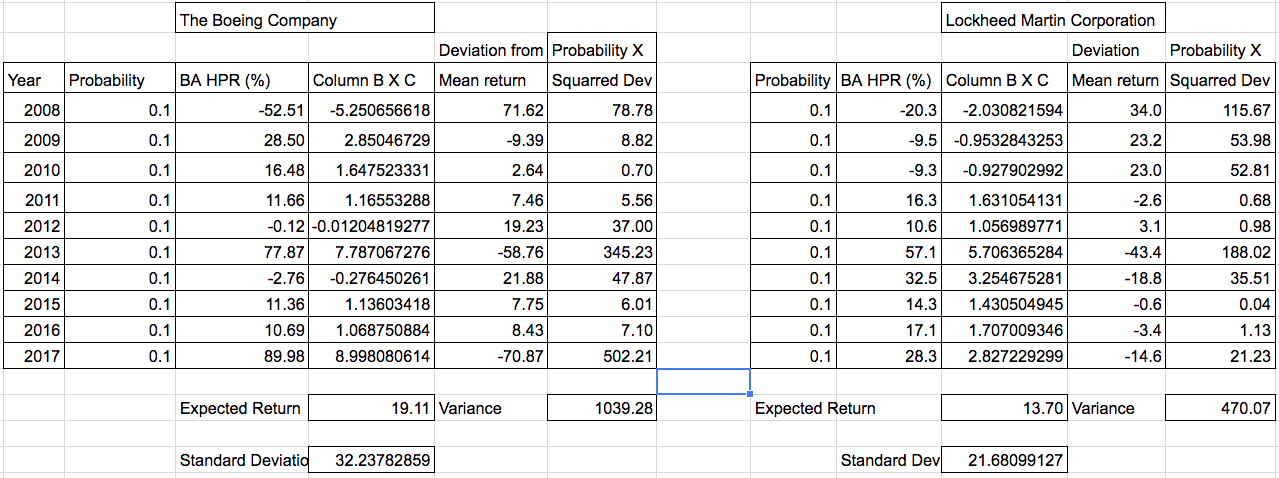Select squared deviation cell 502.21
1279x478 pixels.
602,355
